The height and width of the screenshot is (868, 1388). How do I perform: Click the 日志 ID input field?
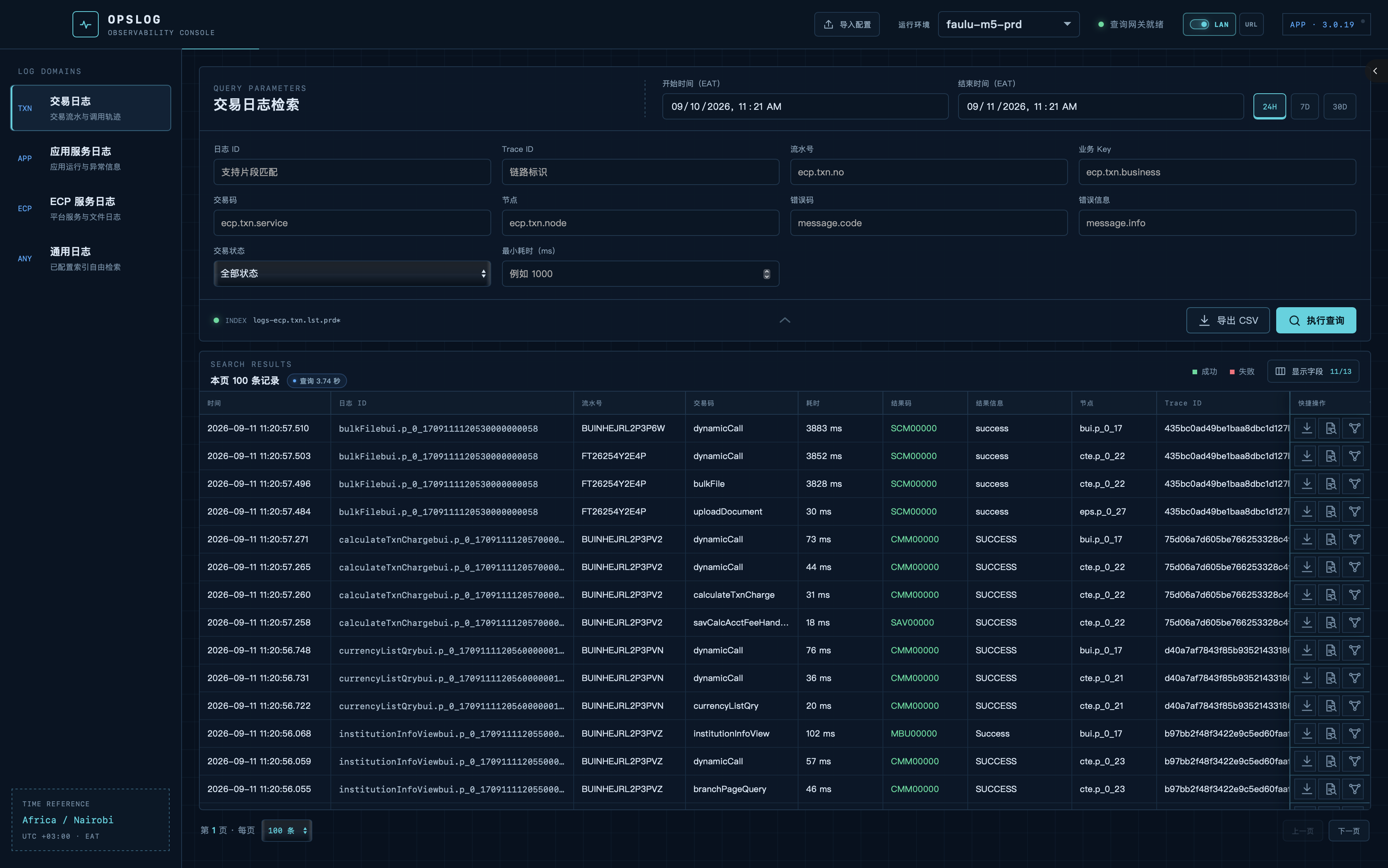[x=352, y=172]
